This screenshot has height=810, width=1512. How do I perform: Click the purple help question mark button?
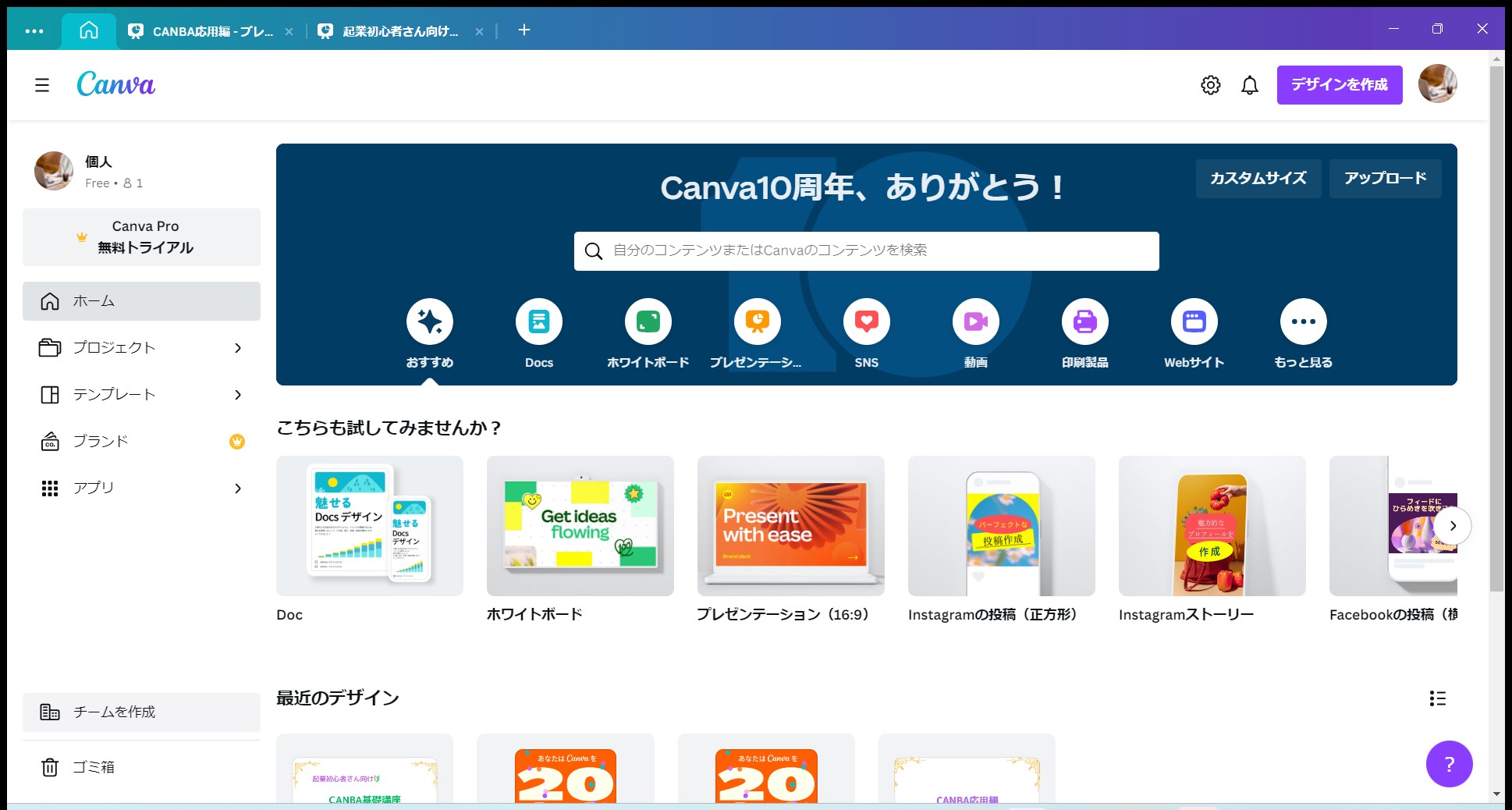coord(1450,764)
